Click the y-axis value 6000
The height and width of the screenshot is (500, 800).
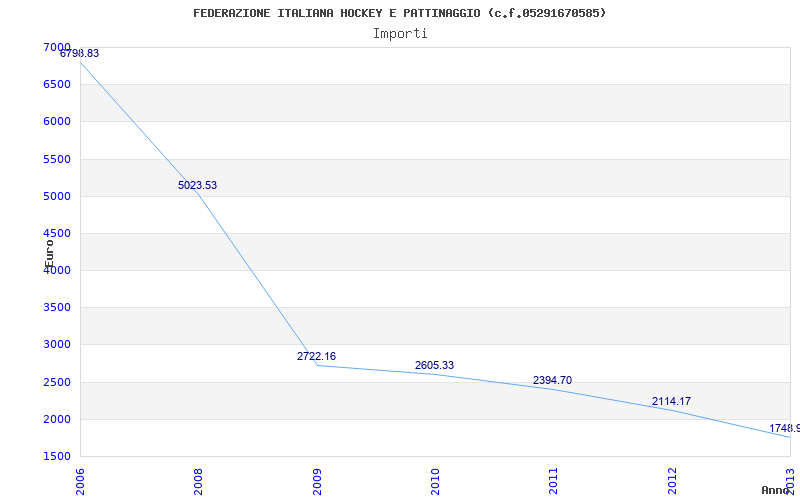click(57, 121)
